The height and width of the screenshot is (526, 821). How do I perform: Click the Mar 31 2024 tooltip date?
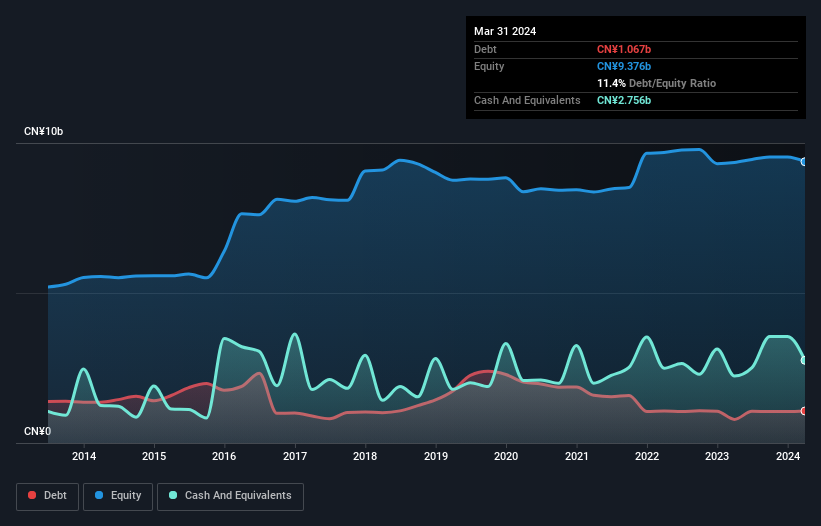(x=505, y=31)
